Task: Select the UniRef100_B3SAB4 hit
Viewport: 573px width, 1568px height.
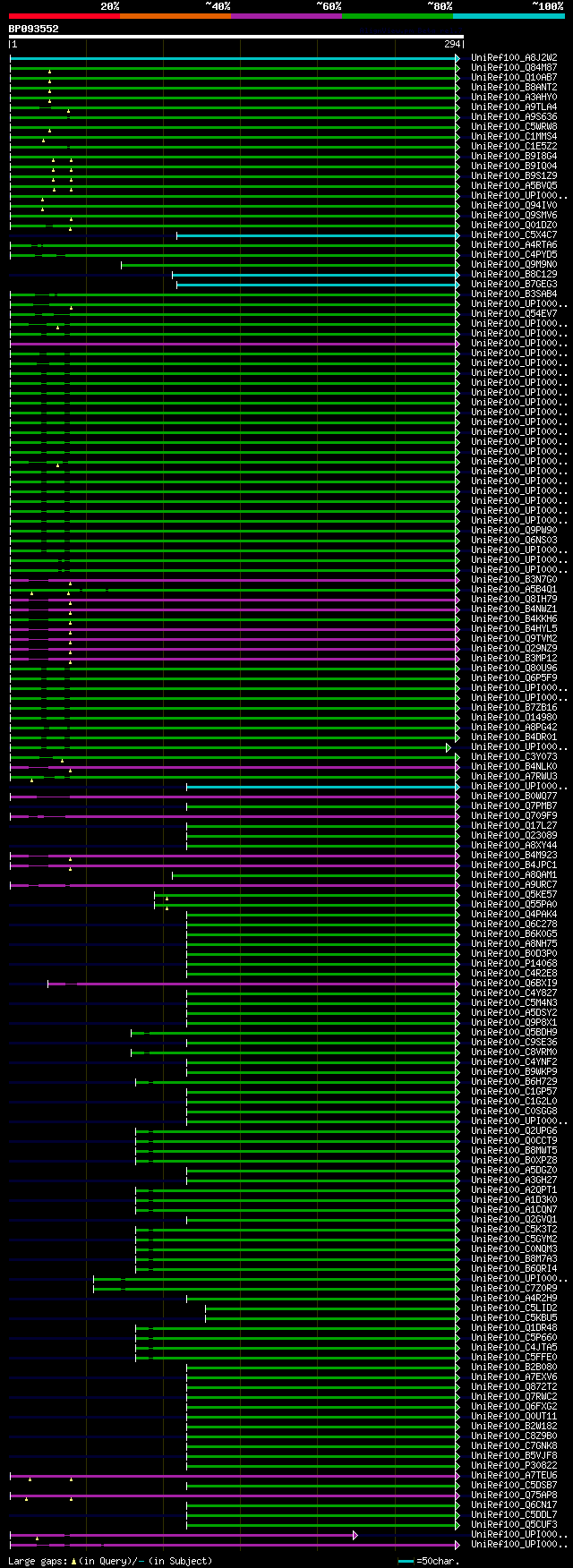Action: click(x=513, y=294)
